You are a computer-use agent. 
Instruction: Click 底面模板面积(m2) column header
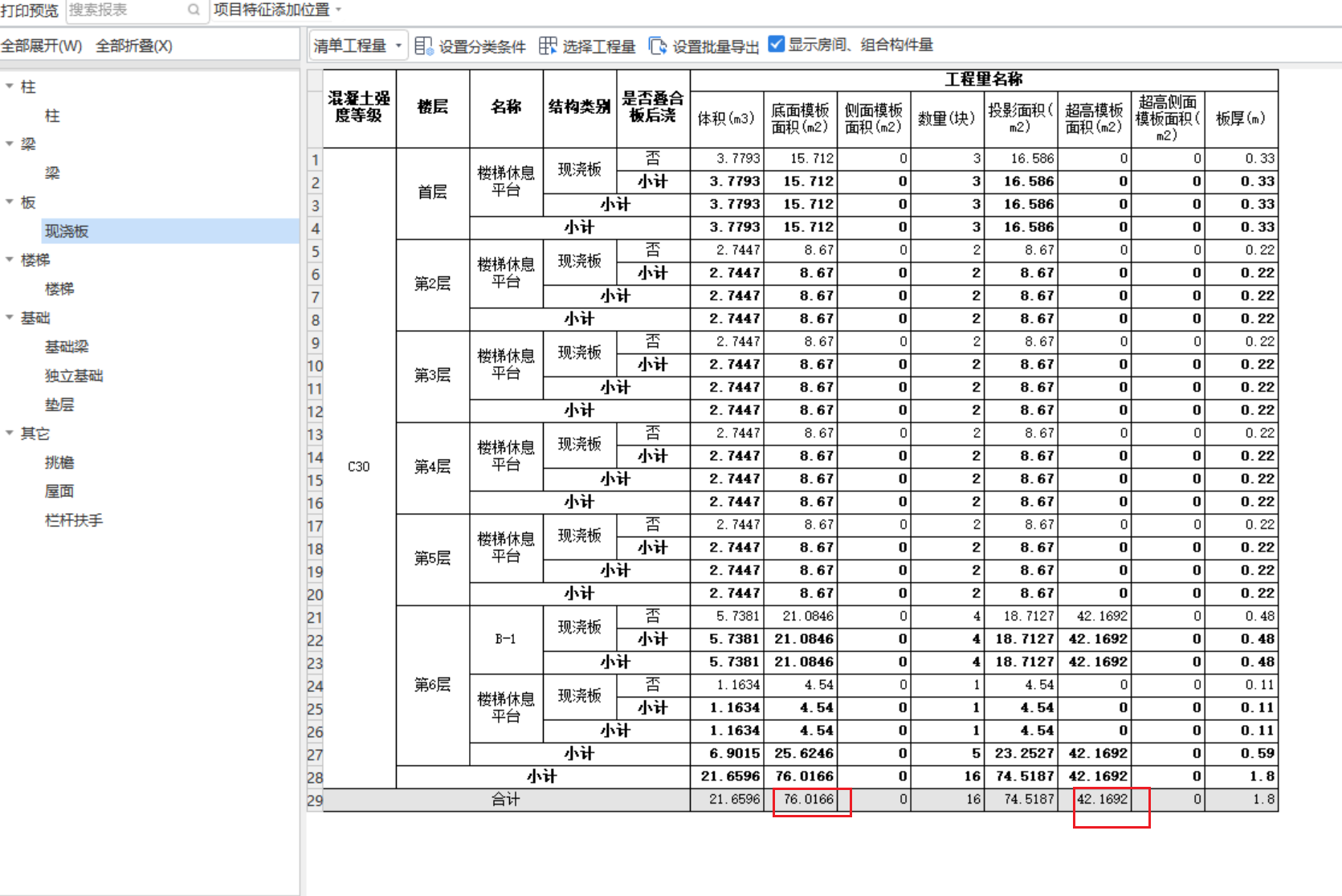(x=800, y=119)
